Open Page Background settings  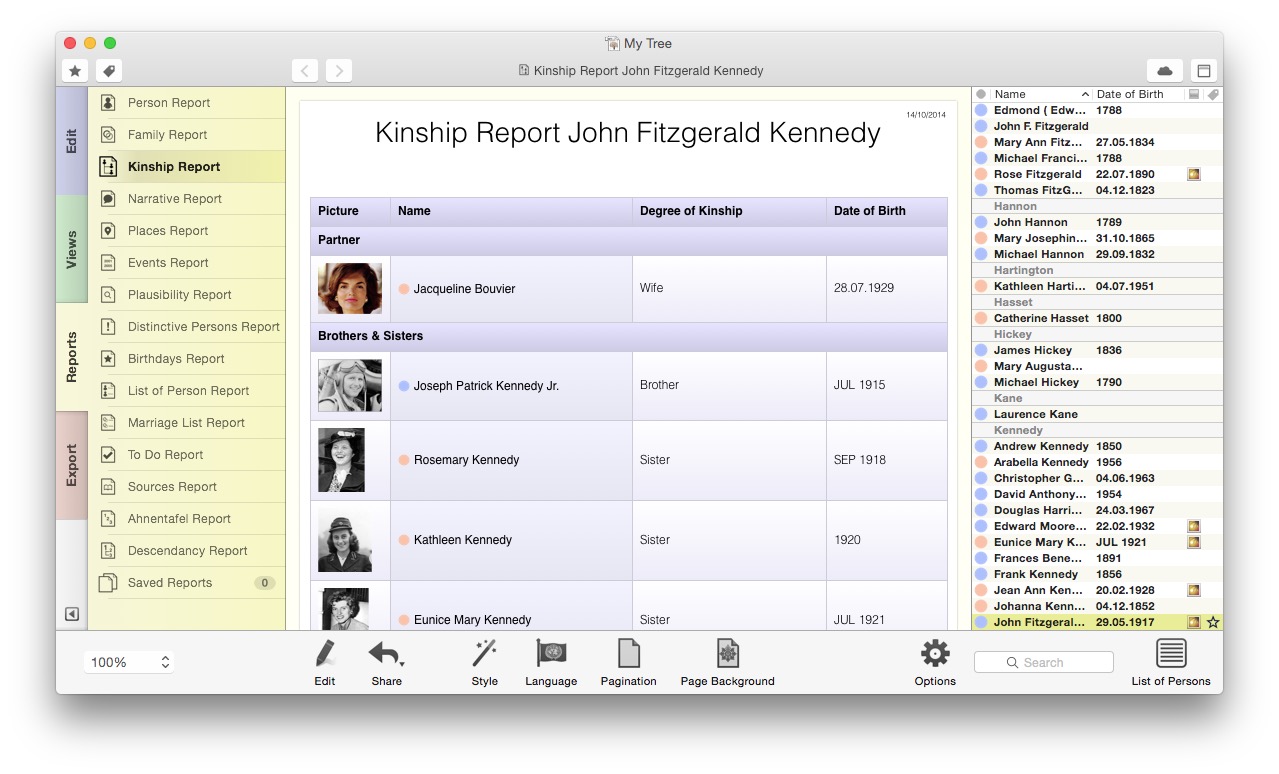(x=727, y=663)
